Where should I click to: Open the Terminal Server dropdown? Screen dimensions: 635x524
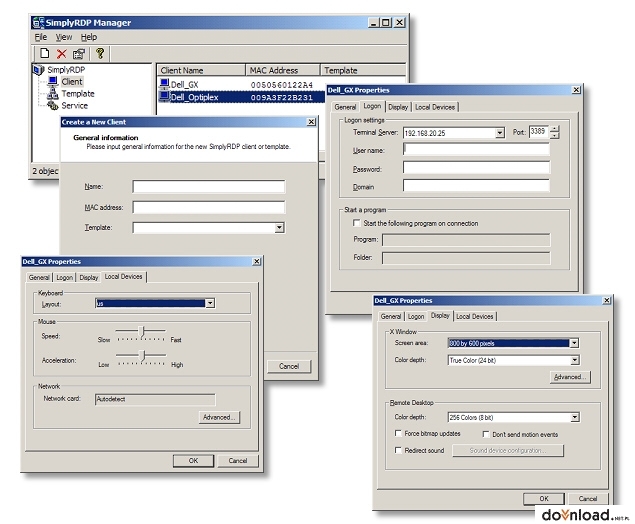pyautogui.click(x=500, y=133)
